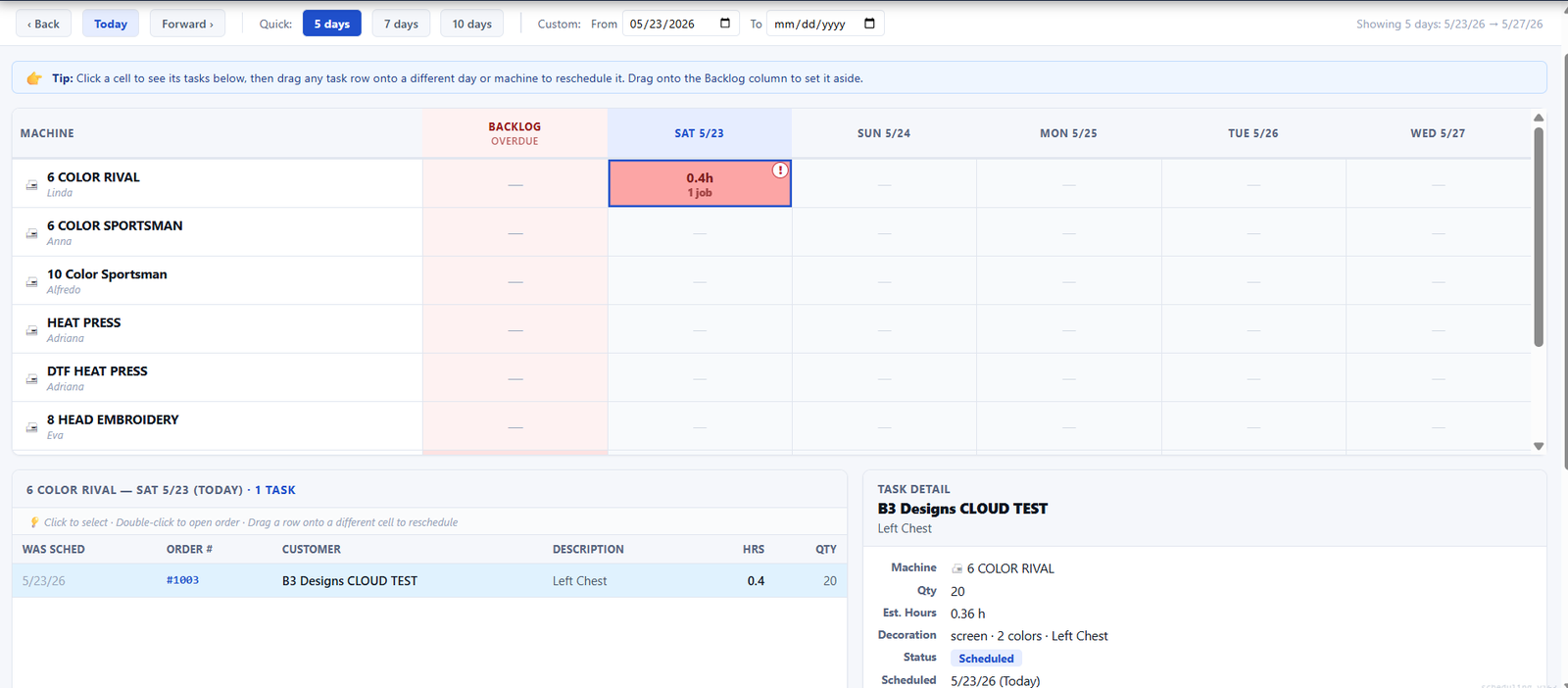Click the machine icon beside 8 HEAD EMBROIDERY
Viewport: 1568px width, 688px height.
click(31, 427)
